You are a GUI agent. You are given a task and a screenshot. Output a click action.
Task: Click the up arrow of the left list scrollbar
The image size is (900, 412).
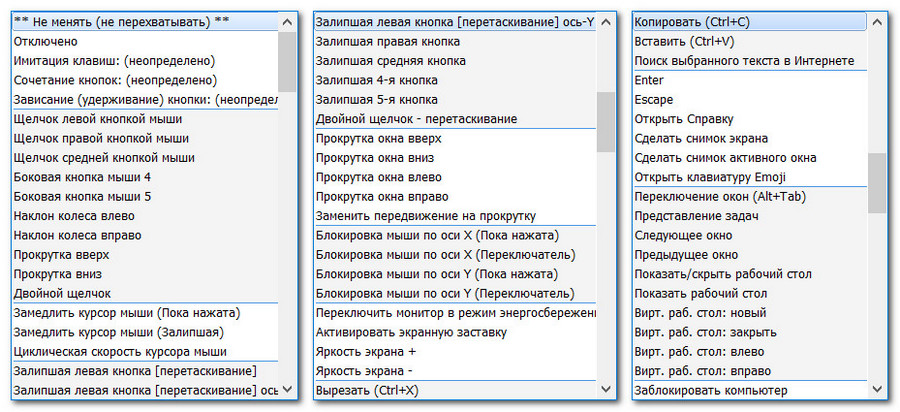tap(287, 21)
